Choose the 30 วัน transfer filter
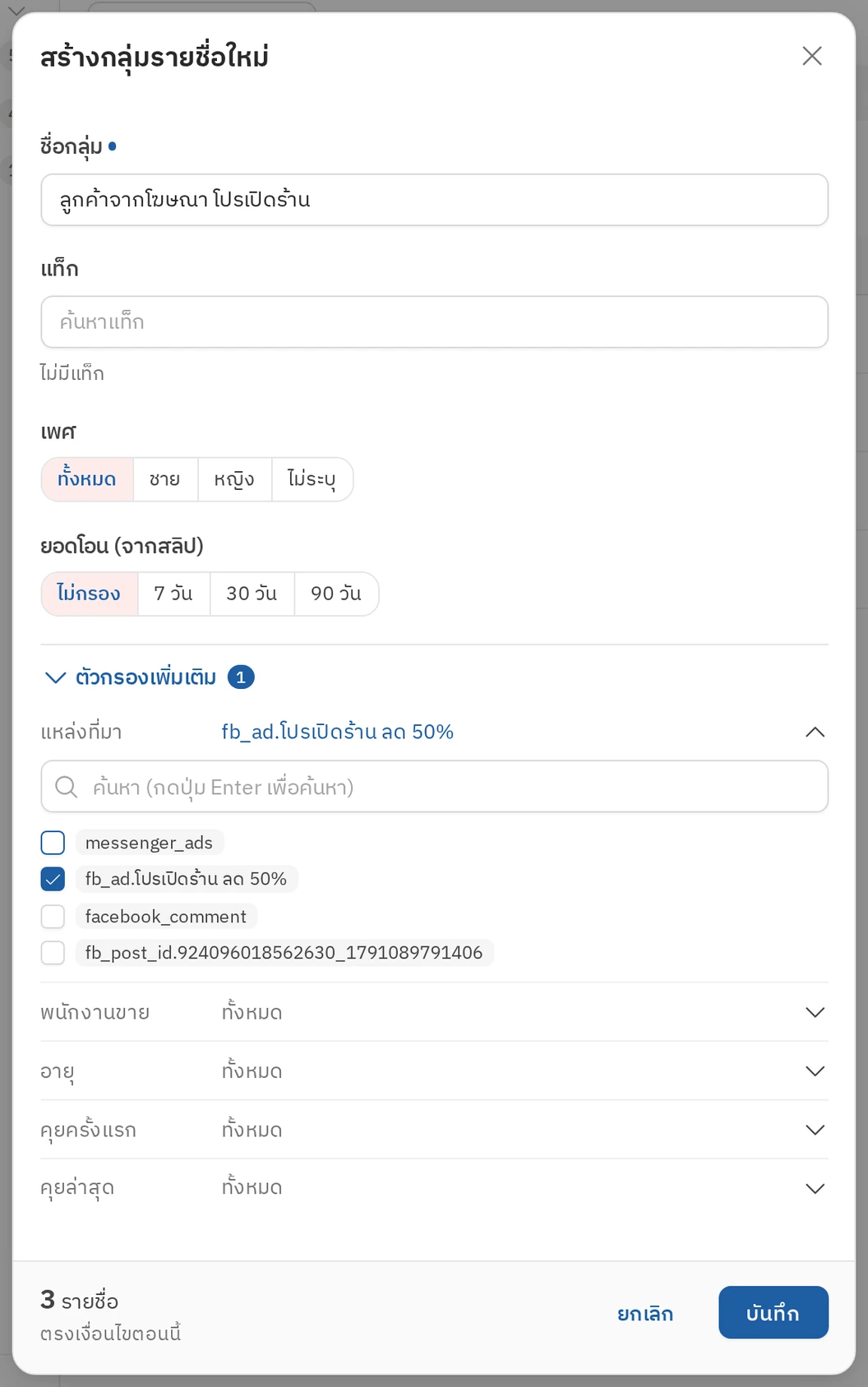Image resolution: width=868 pixels, height=1387 pixels. [x=252, y=594]
